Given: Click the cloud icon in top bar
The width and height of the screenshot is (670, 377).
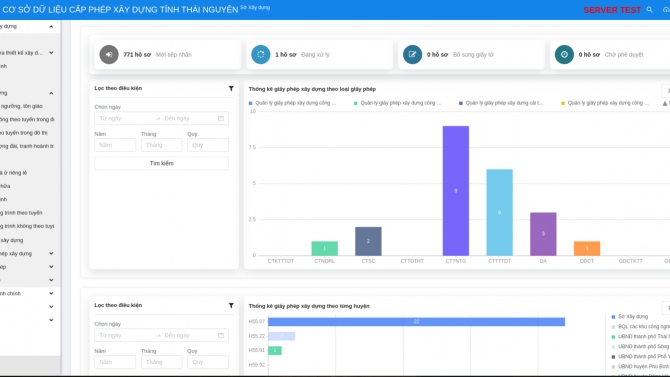Looking at the screenshot, I should (666, 9).
